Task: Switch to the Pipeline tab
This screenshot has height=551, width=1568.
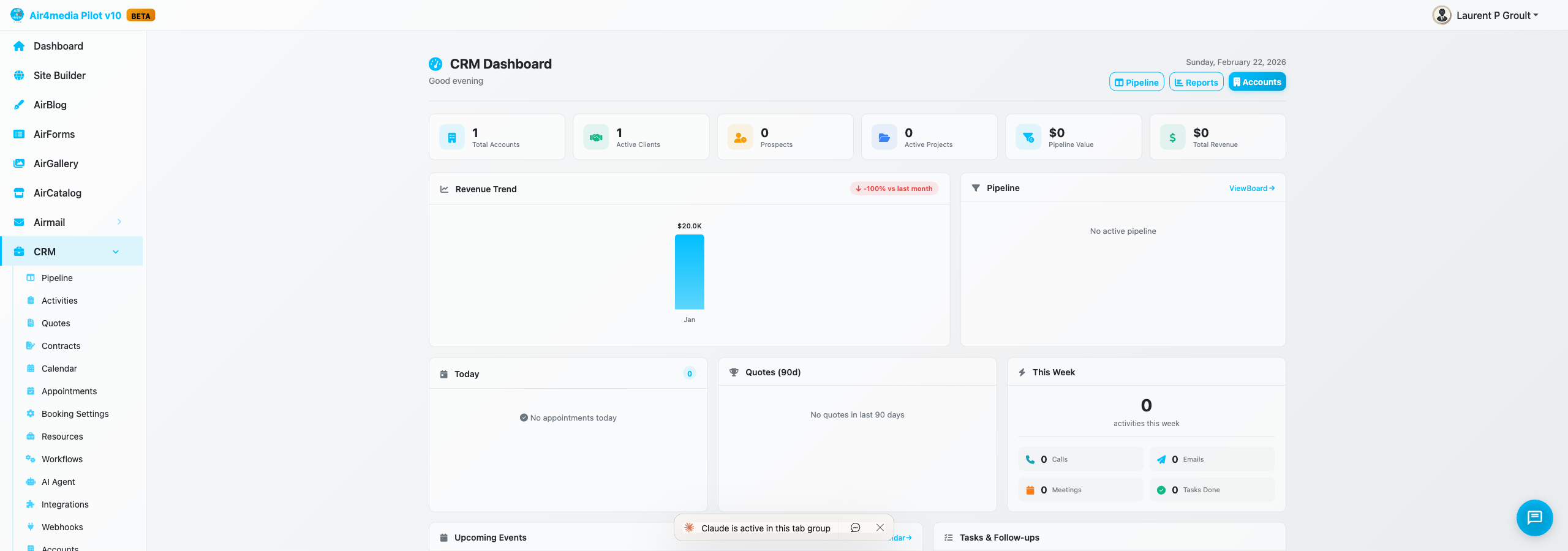Action: click(1136, 81)
